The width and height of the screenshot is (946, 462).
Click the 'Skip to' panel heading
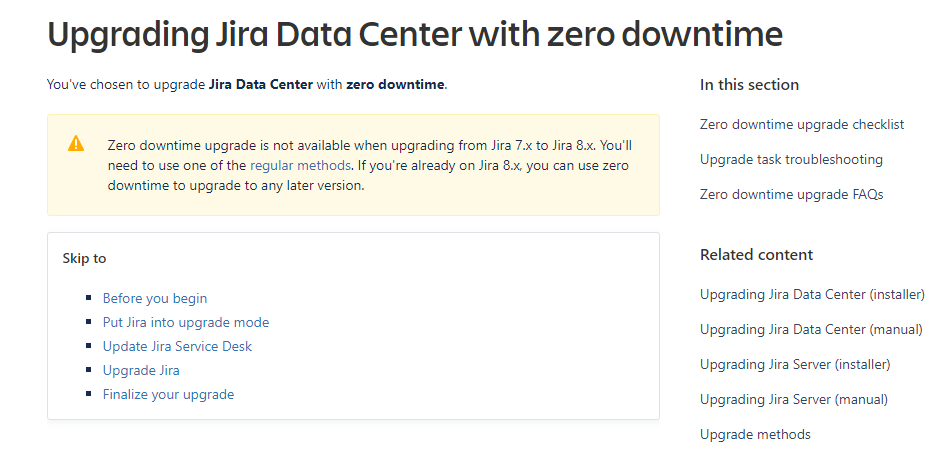84,258
